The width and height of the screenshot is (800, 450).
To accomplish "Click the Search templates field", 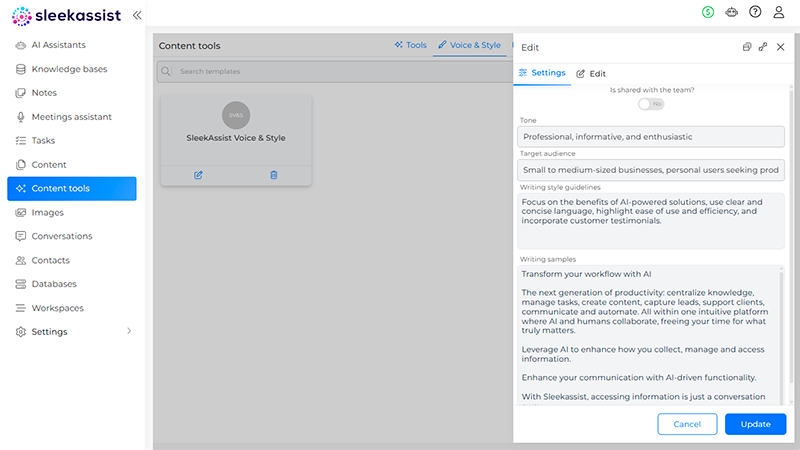I will click(334, 71).
